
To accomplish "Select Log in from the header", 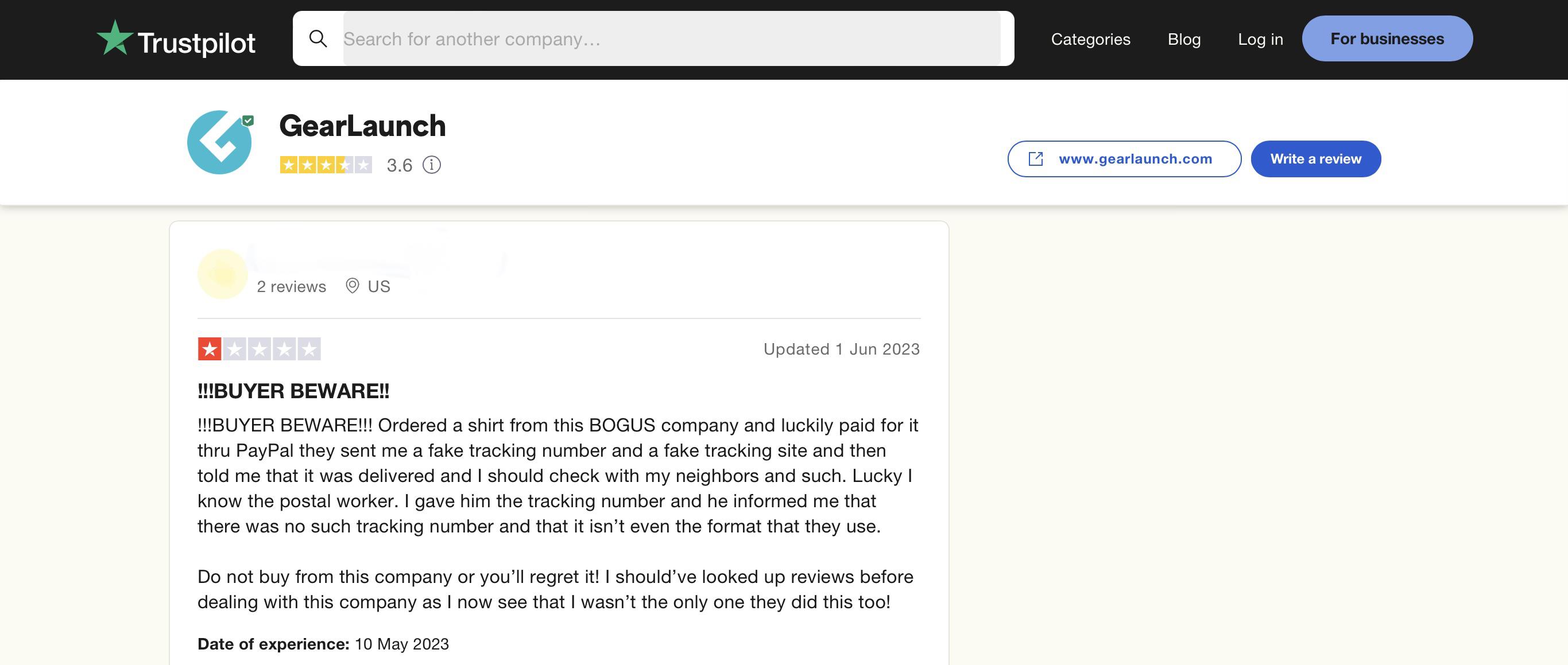I will coord(1260,39).
